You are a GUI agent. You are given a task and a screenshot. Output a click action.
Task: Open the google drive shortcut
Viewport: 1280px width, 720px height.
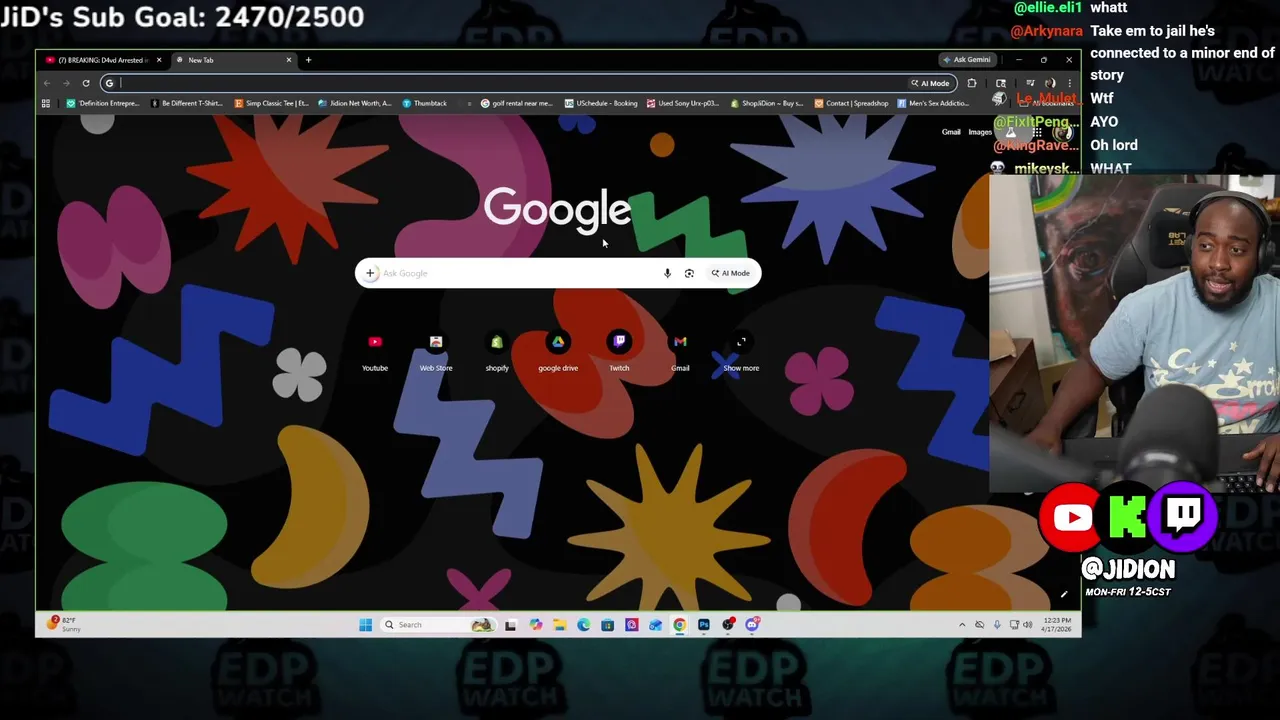click(x=558, y=352)
